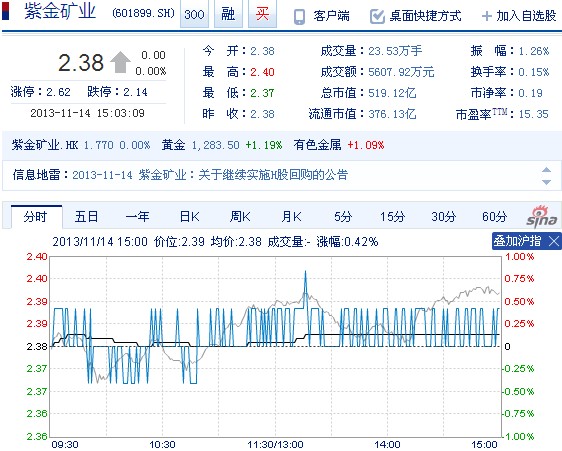Click the 10:30 time axis label

162,445
